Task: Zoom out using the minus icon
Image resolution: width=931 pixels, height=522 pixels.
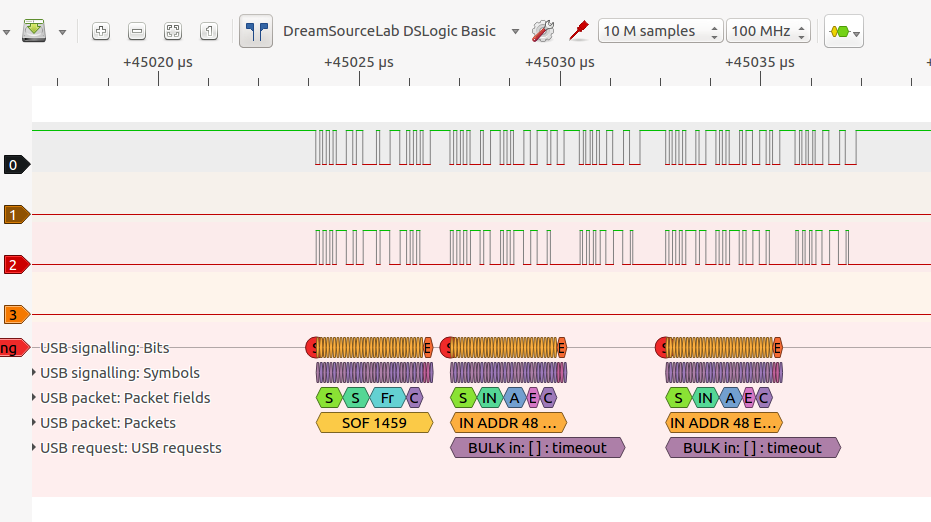Action: 137,31
